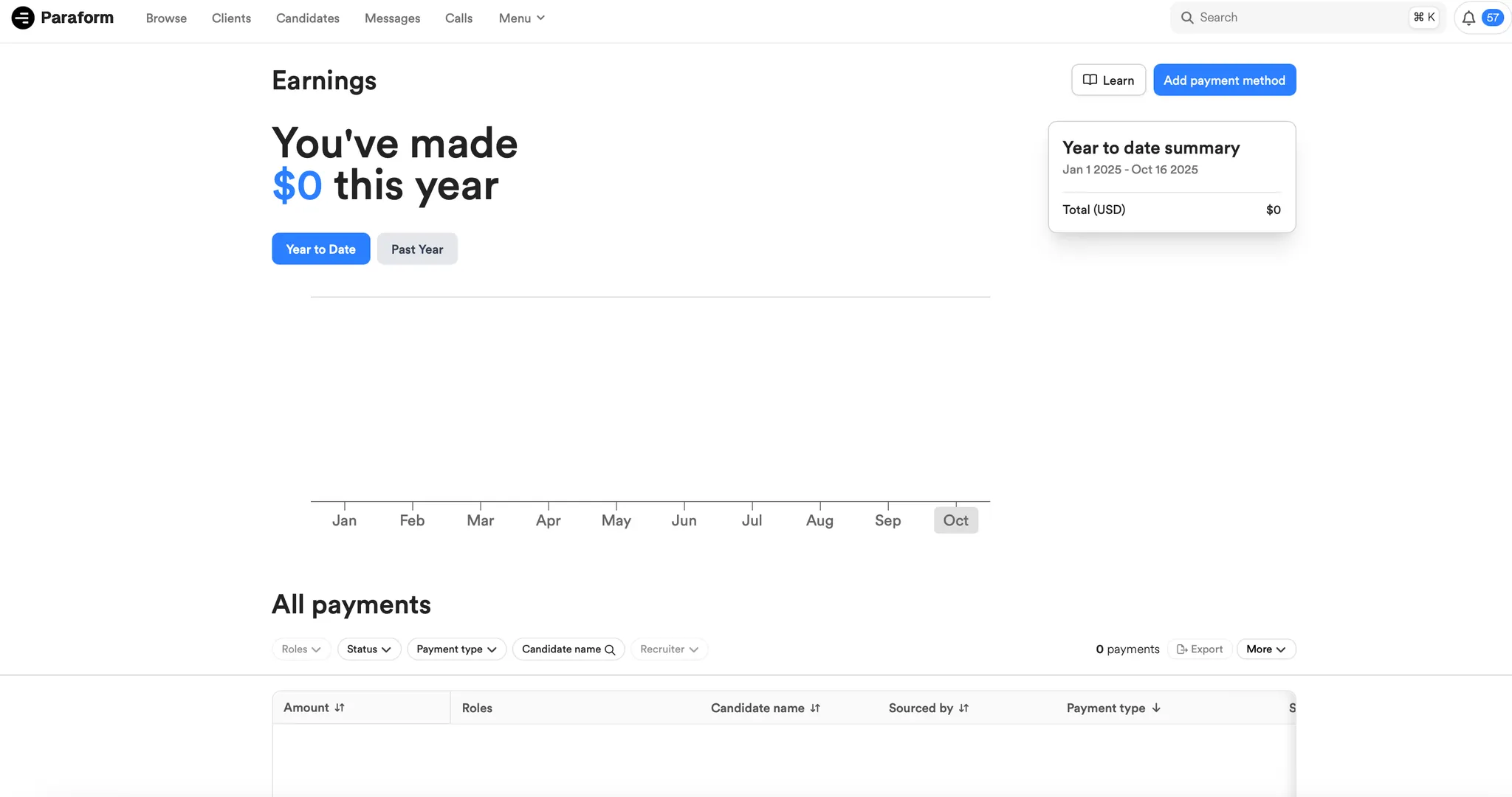Expand the More options dropdown
The width and height of the screenshot is (1512, 797).
(1265, 649)
